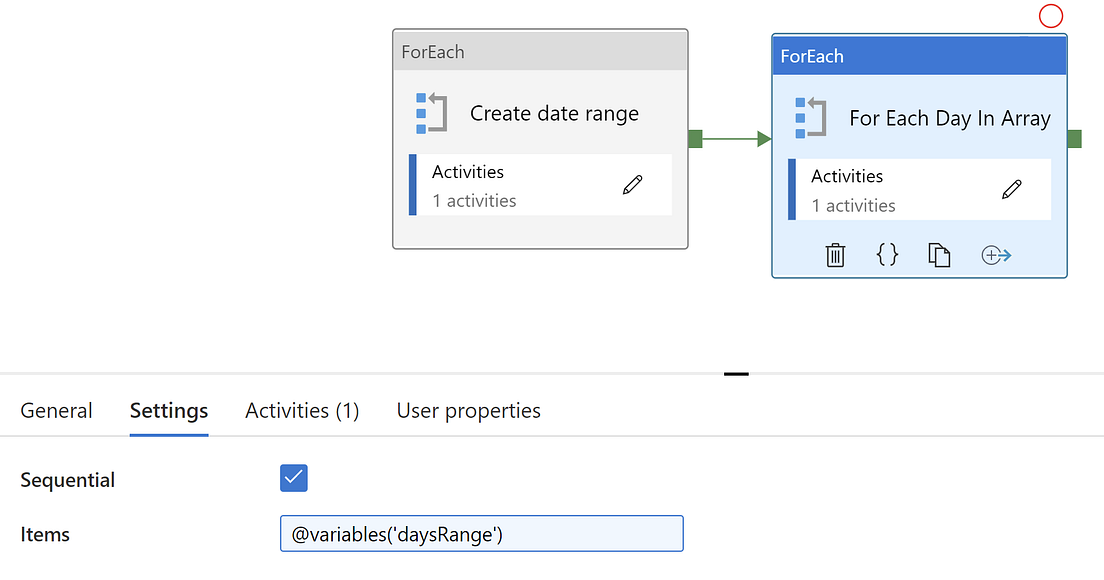Clone the For Each Day In Array activity
1104x580 pixels.
click(x=939, y=255)
